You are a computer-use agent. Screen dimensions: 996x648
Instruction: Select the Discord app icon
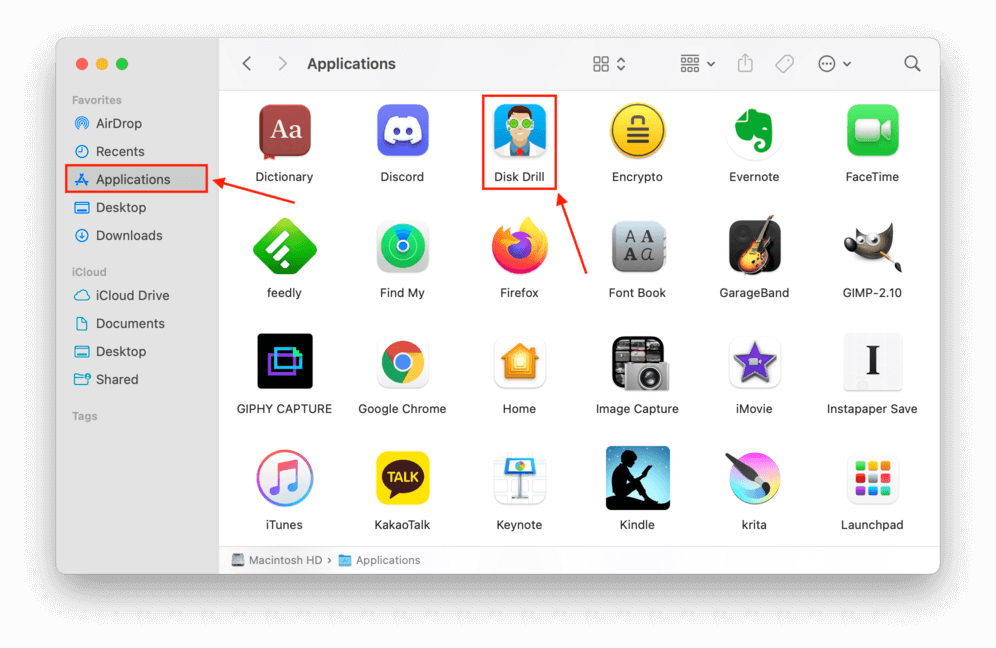pos(402,130)
